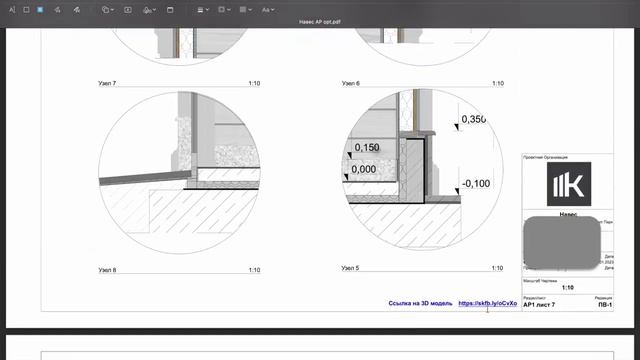
Task: Click the company logo in title block
Action: click(x=569, y=184)
